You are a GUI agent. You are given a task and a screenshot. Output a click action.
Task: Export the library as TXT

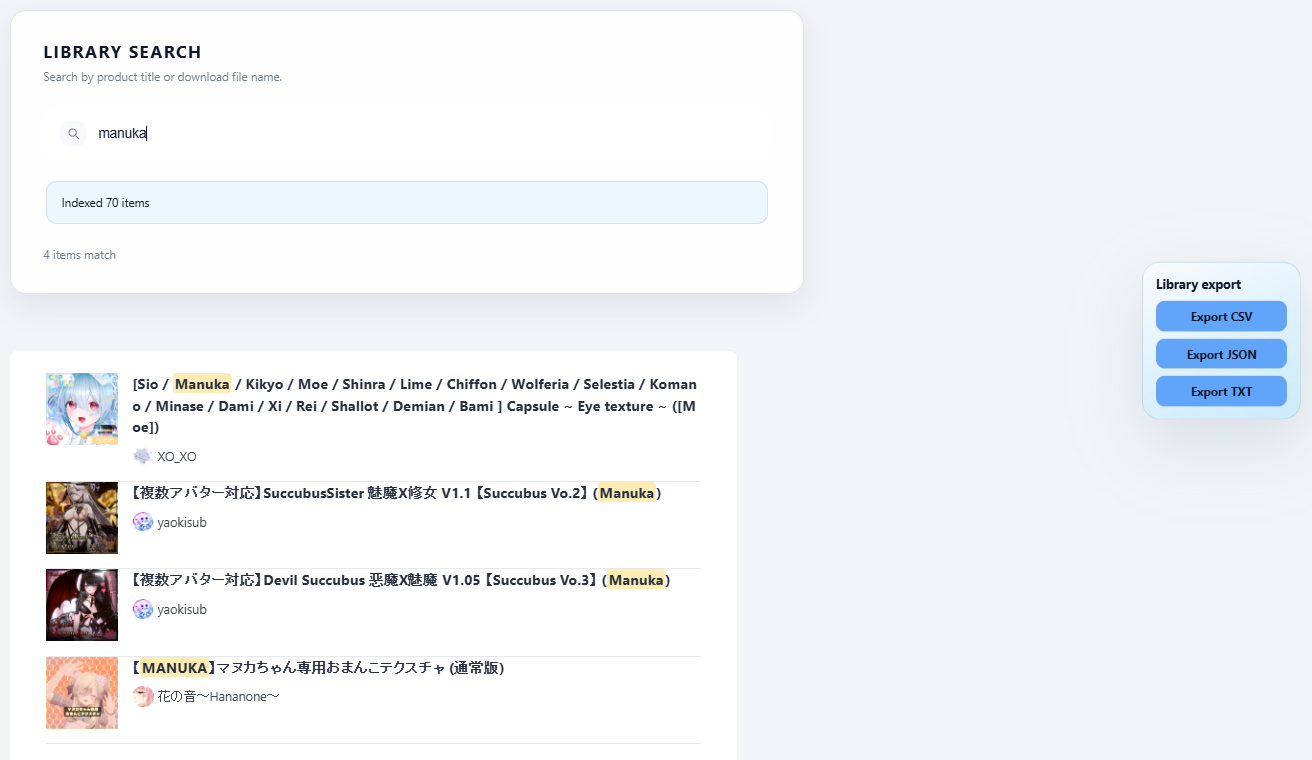click(x=1221, y=391)
